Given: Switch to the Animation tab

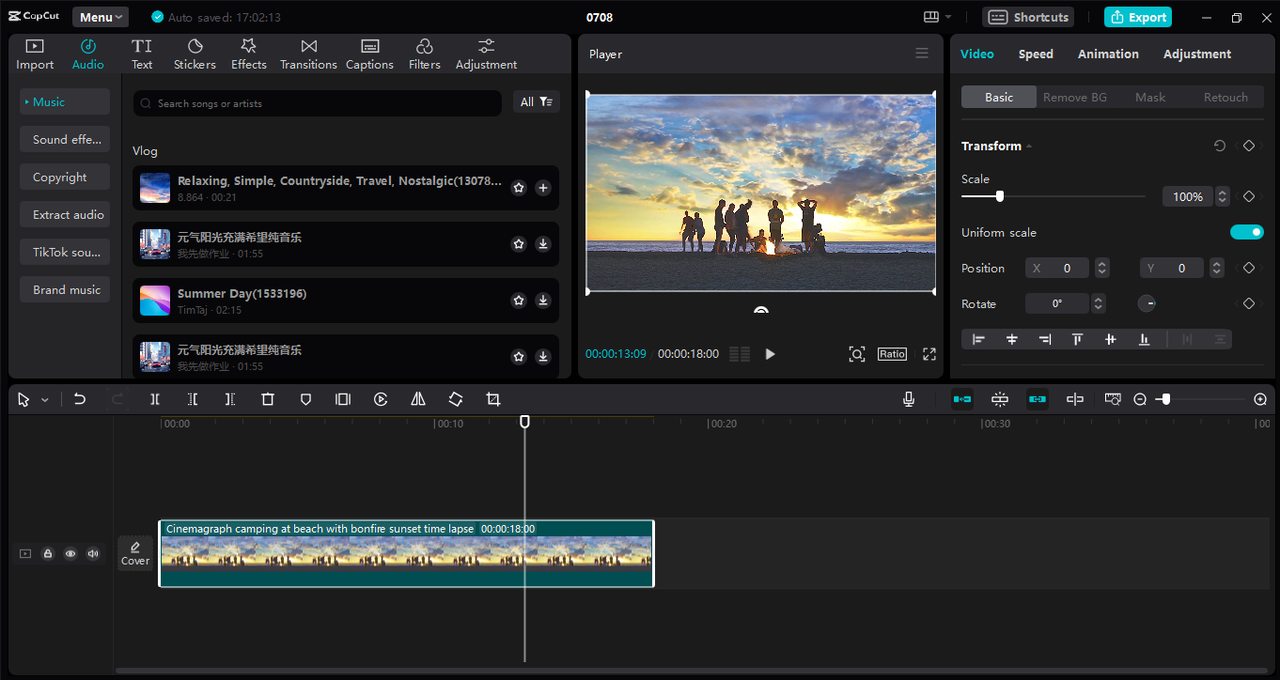Looking at the screenshot, I should coord(1107,54).
